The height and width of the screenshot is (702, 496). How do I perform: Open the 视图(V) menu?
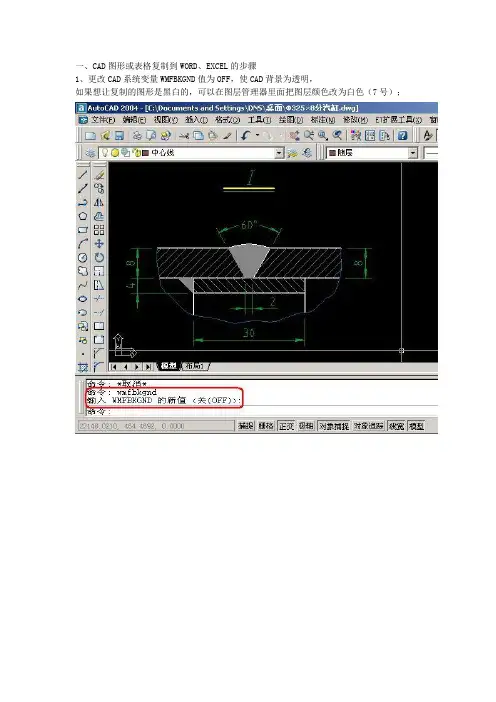(x=166, y=120)
